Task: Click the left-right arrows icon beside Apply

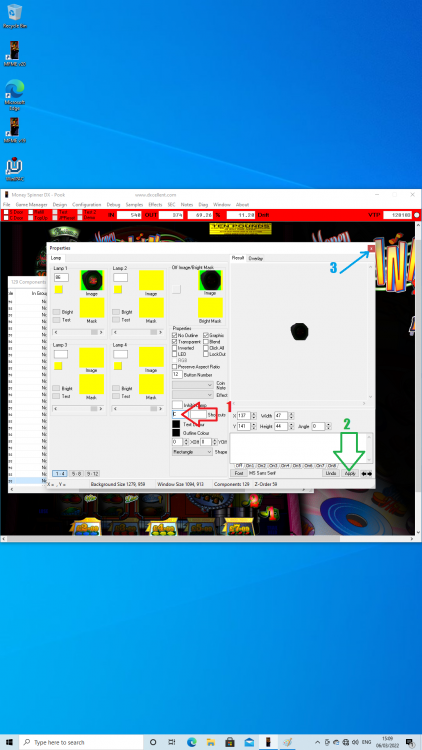Action: (366, 474)
